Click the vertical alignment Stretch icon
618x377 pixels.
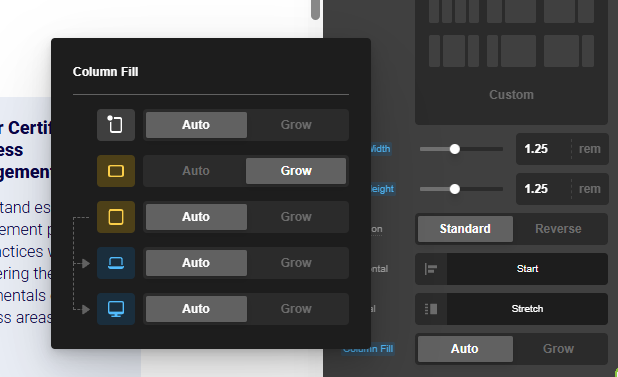(431, 309)
